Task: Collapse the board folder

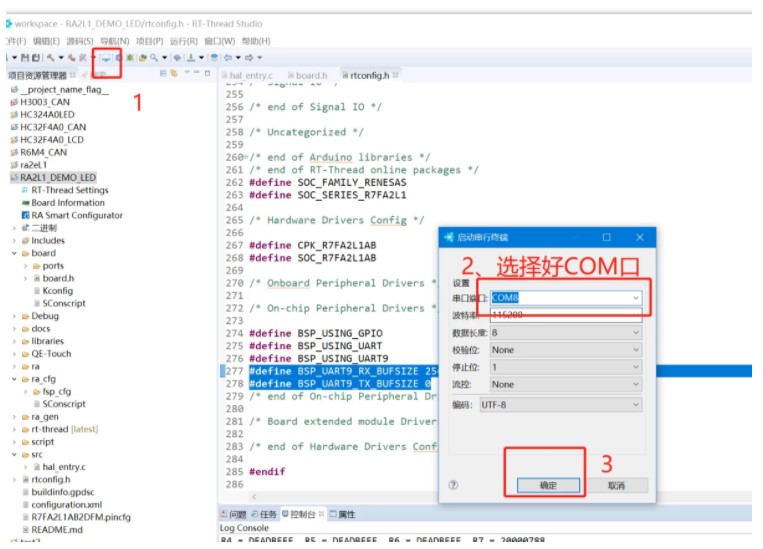Action: (x=14, y=253)
